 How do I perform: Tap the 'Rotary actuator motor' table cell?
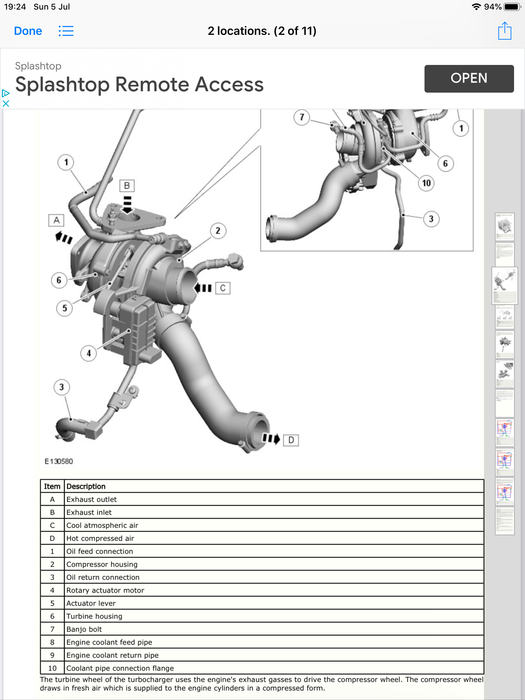[274, 590]
